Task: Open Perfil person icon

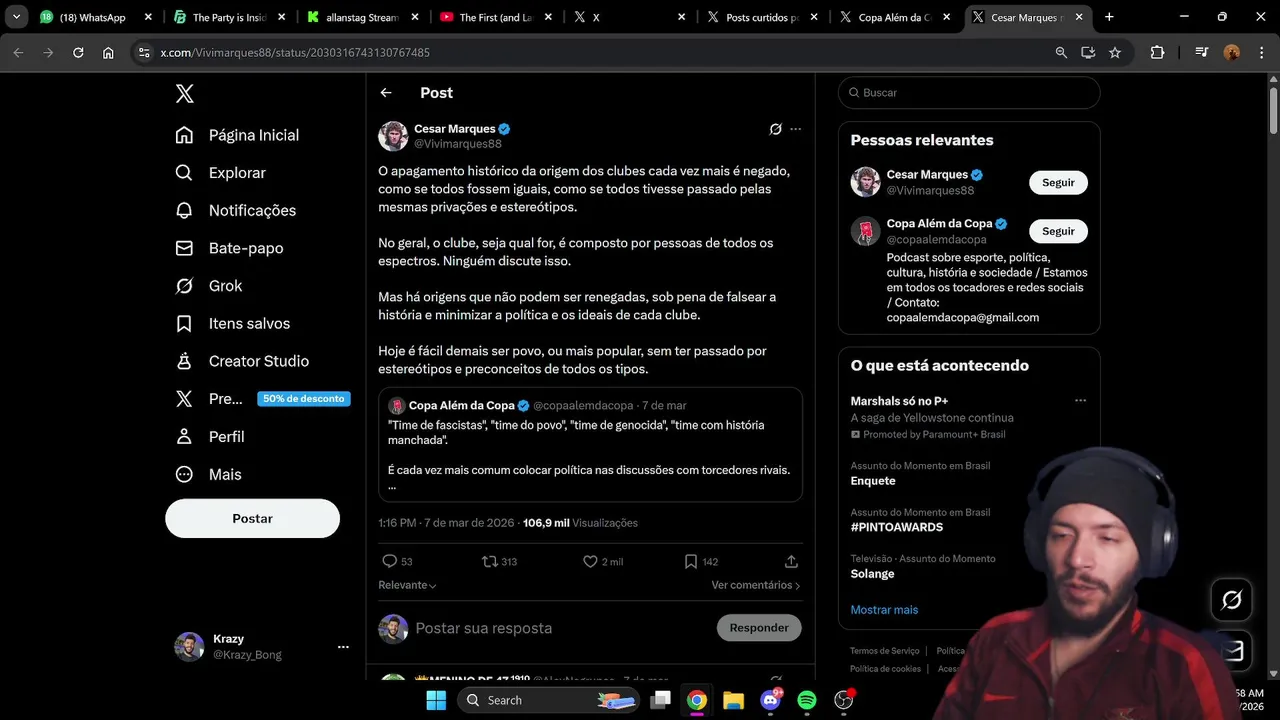Action: 184,437
